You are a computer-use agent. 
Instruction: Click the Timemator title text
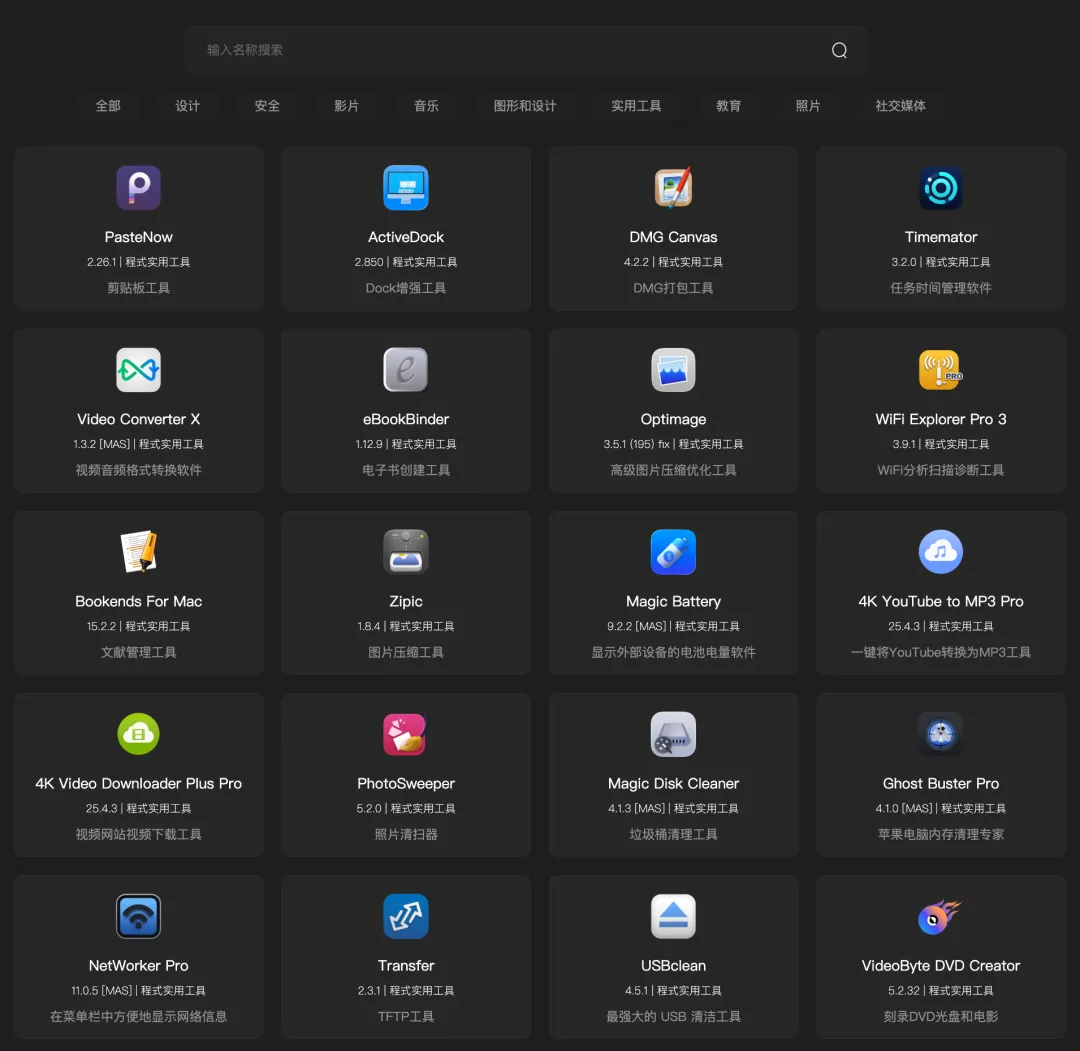pos(940,237)
